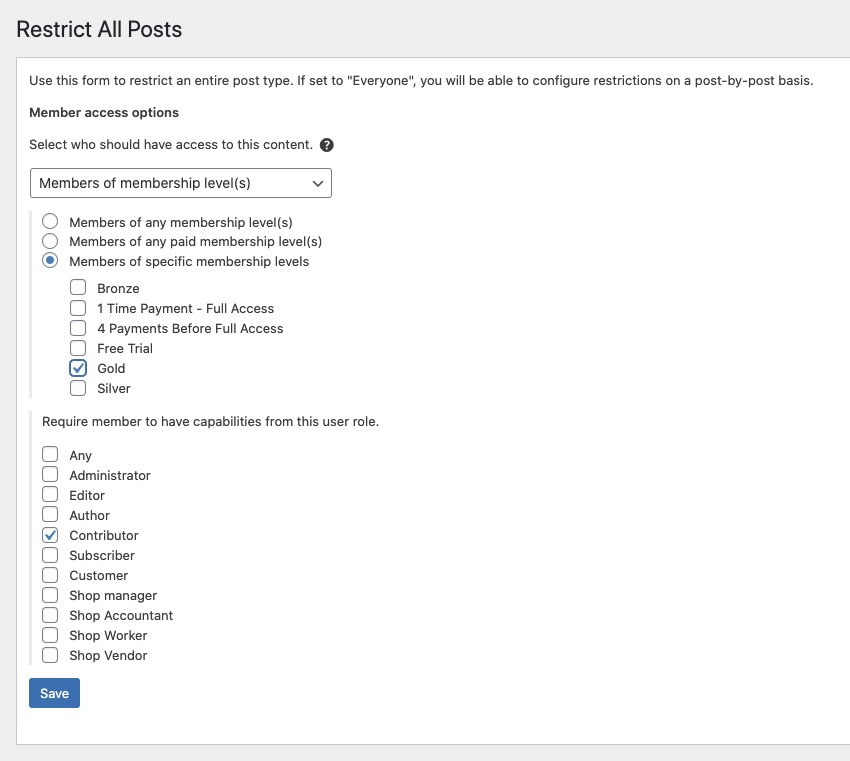
Task: Check the Administrator role
Action: [50, 474]
